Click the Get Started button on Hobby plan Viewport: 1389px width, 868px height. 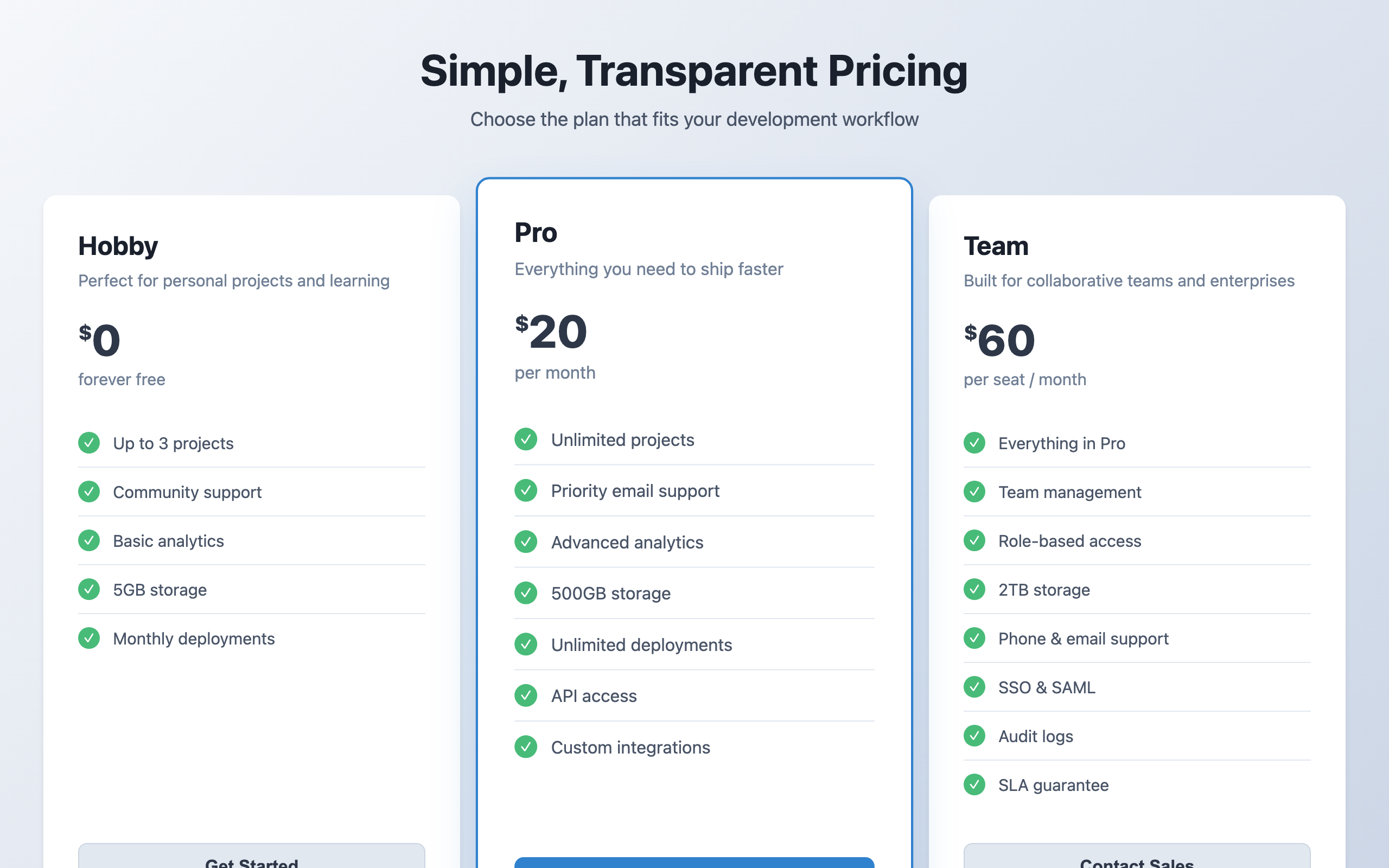pos(251,857)
